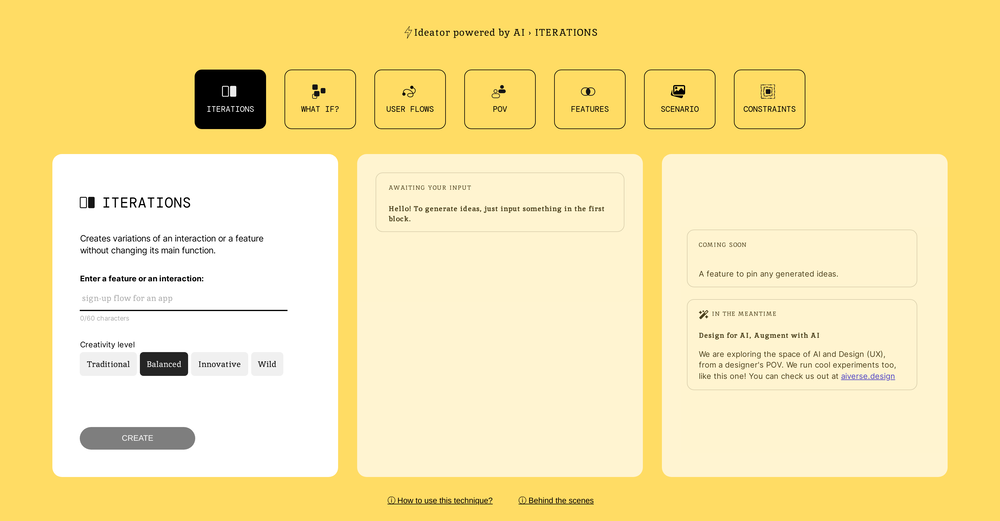
Task: Open the aiverse.design link
Action: (867, 376)
